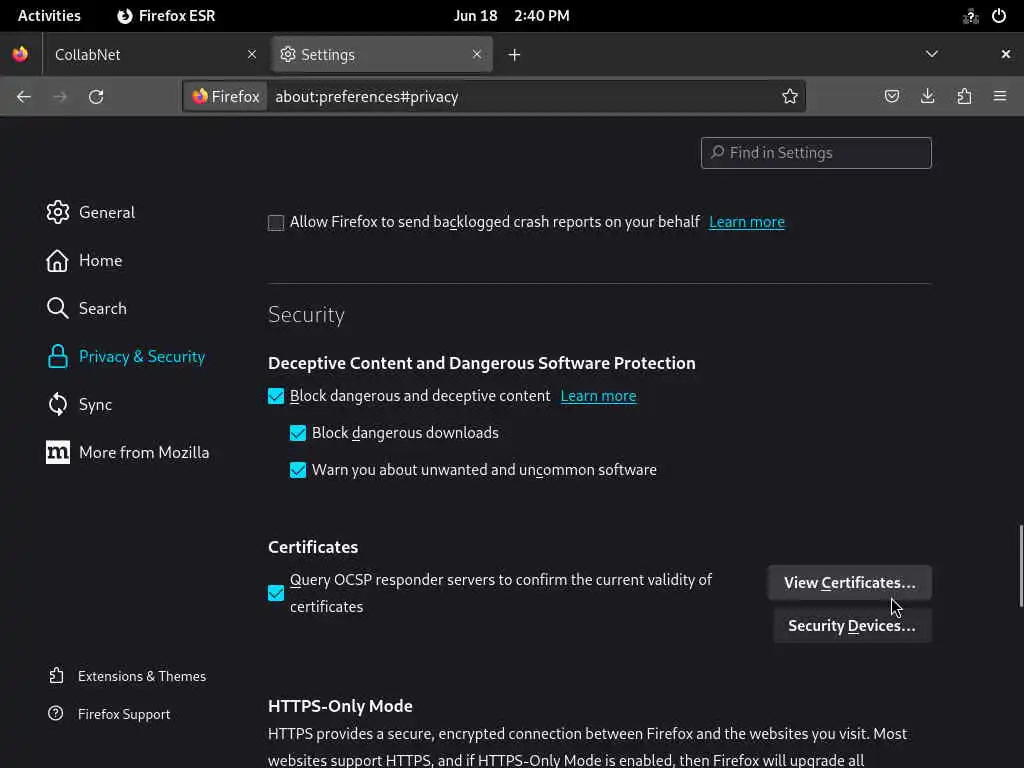Screen dimensions: 1024x768
Task: Disable Warn about unwanted and uncommon software
Action: pyautogui.click(x=298, y=470)
